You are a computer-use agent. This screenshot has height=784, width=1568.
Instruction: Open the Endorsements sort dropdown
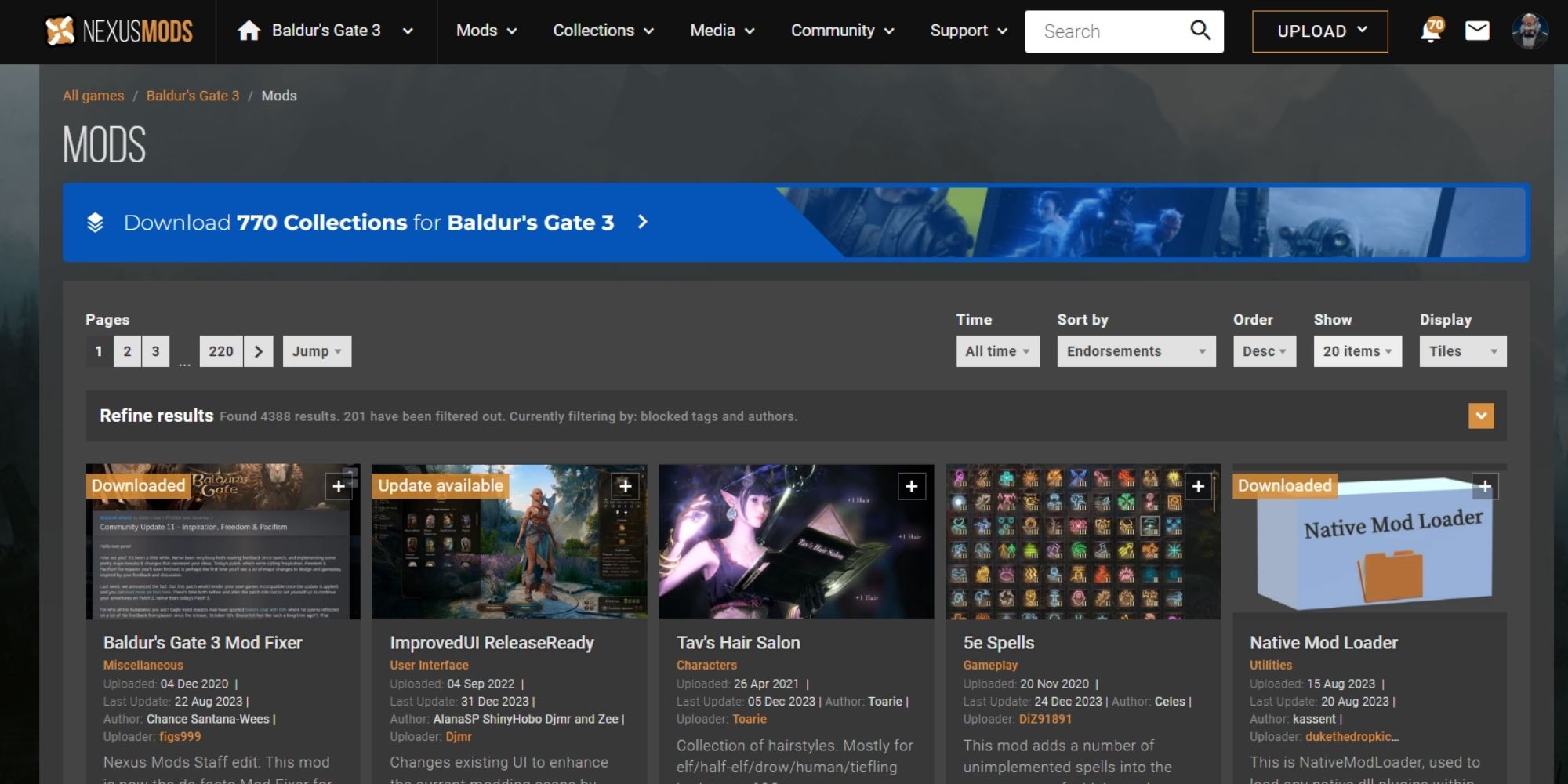1135,351
